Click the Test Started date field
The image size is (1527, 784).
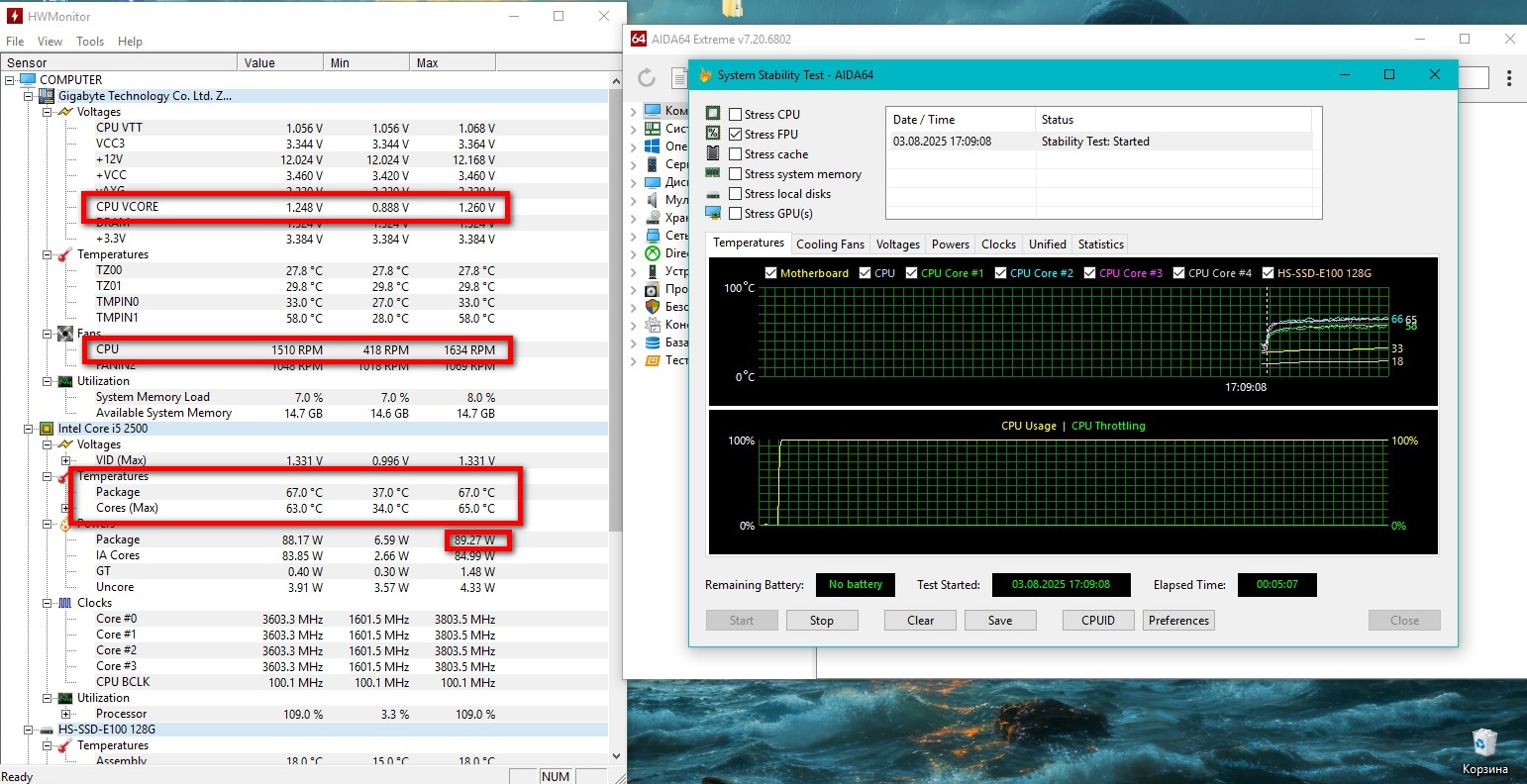click(1061, 585)
